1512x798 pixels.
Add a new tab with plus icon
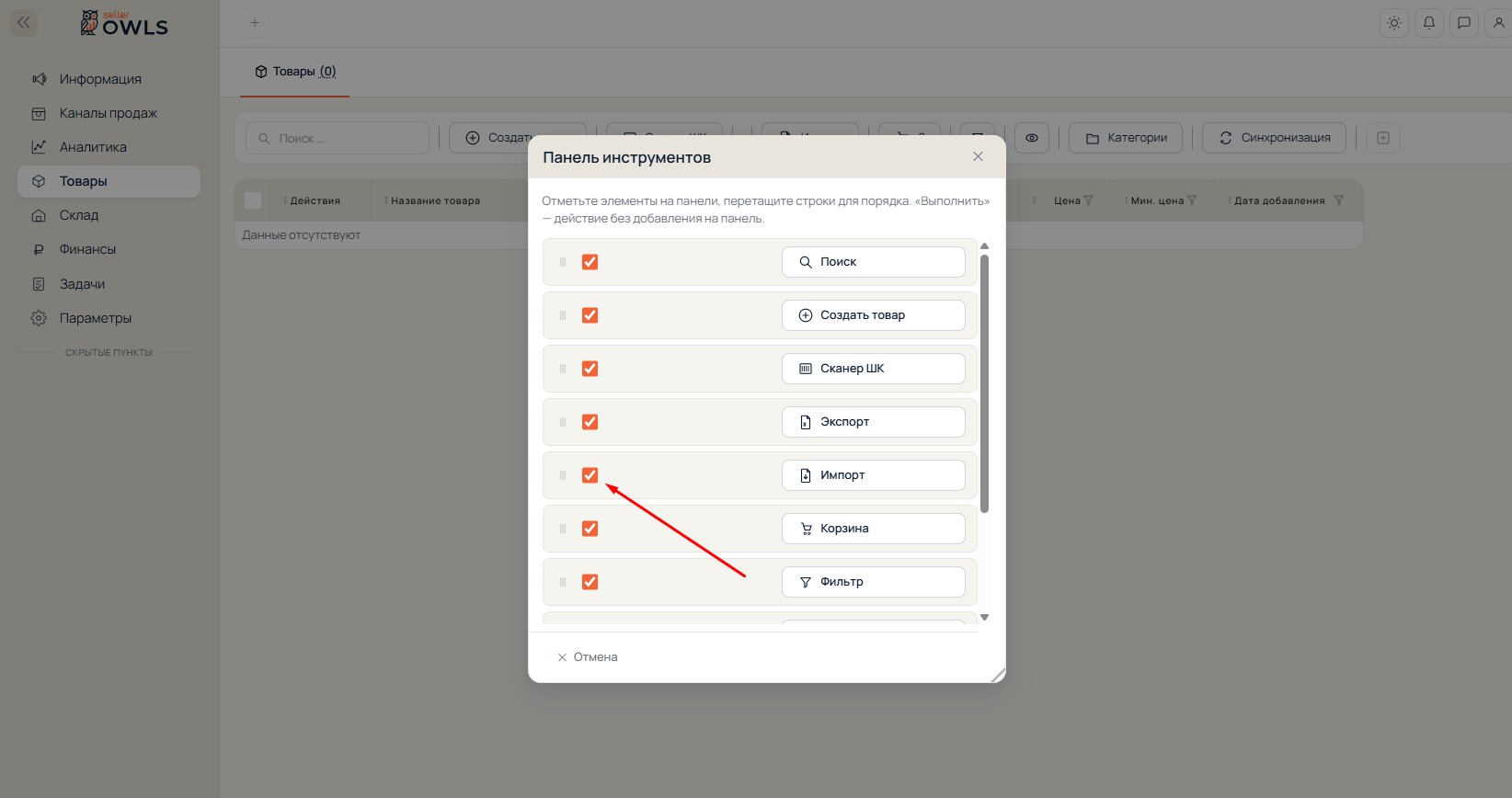[x=255, y=23]
